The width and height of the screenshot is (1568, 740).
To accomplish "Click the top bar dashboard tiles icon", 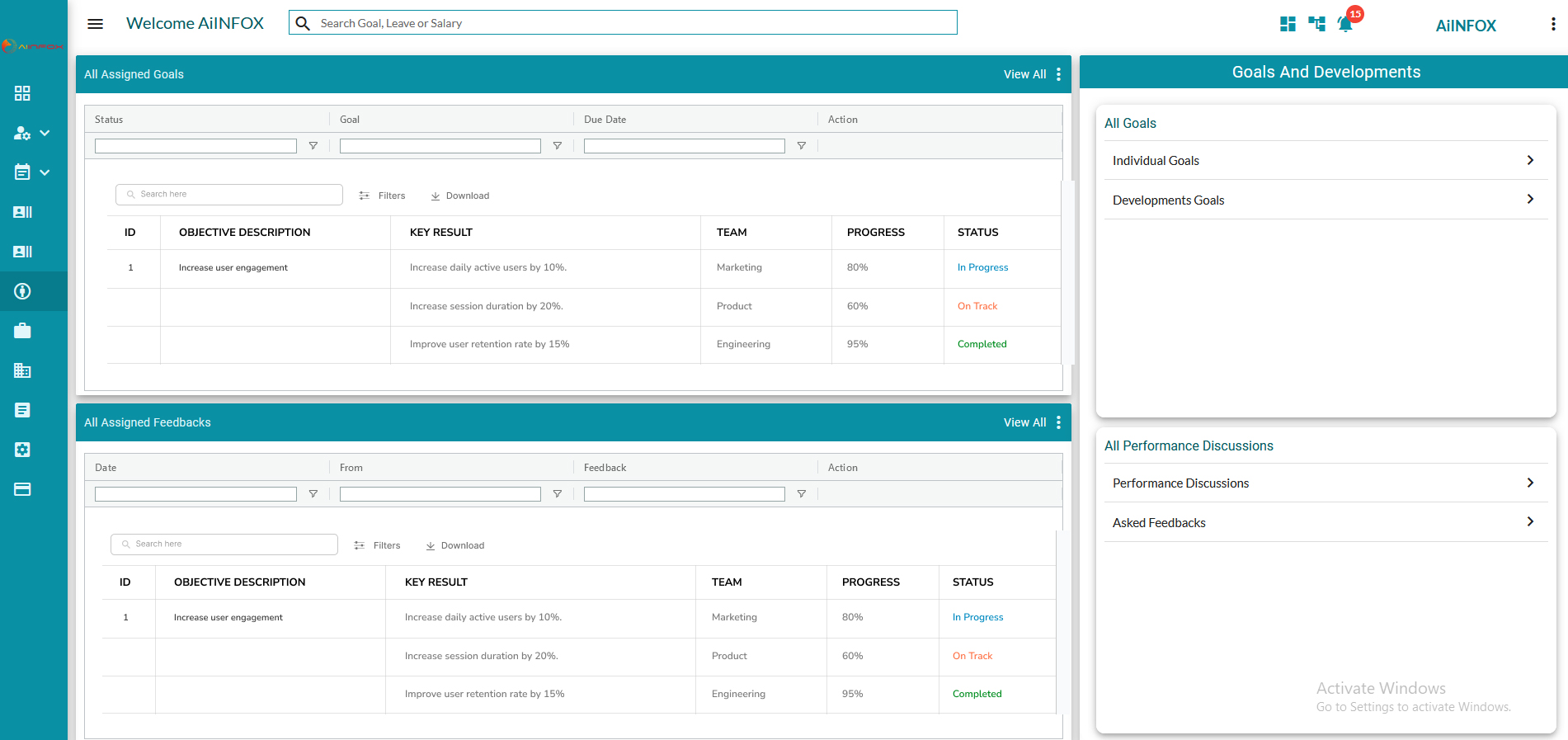I will 1288,24.
